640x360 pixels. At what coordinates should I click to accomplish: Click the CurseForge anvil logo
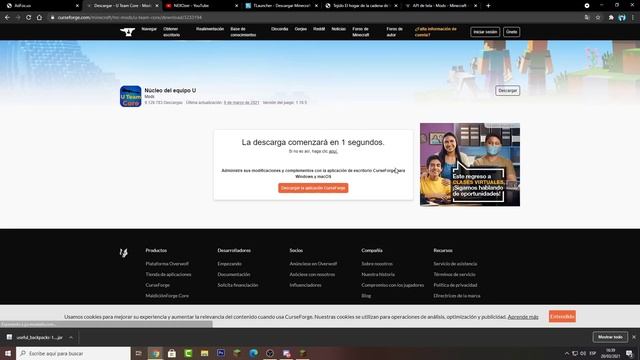[127, 32]
